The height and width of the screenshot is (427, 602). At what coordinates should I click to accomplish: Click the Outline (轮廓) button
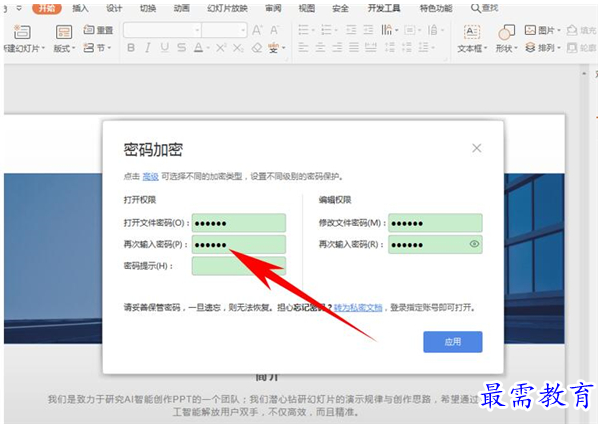(x=581, y=48)
